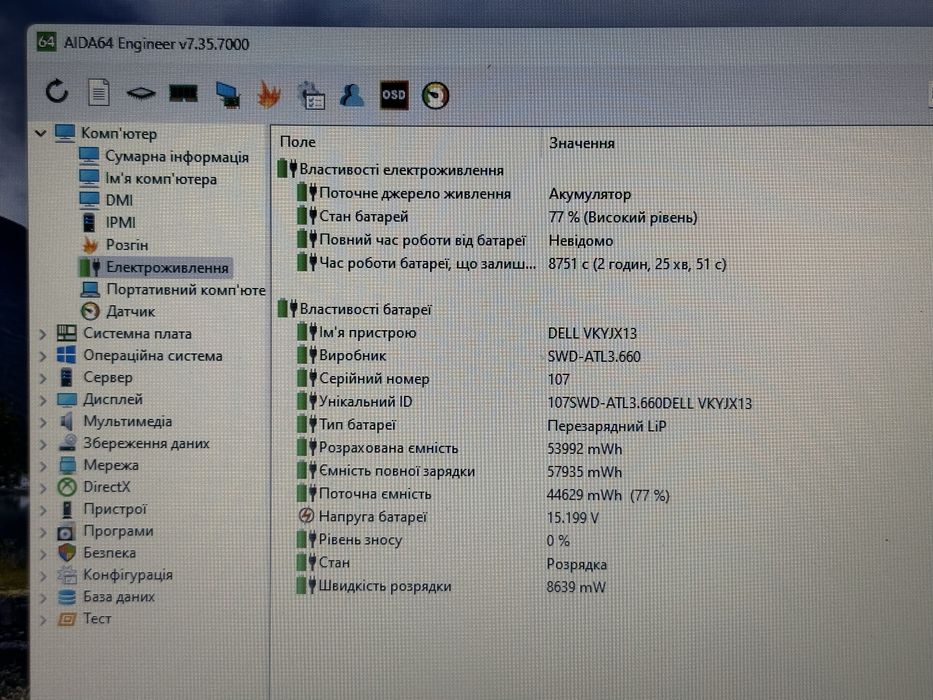Open the Report document icon

99,92
